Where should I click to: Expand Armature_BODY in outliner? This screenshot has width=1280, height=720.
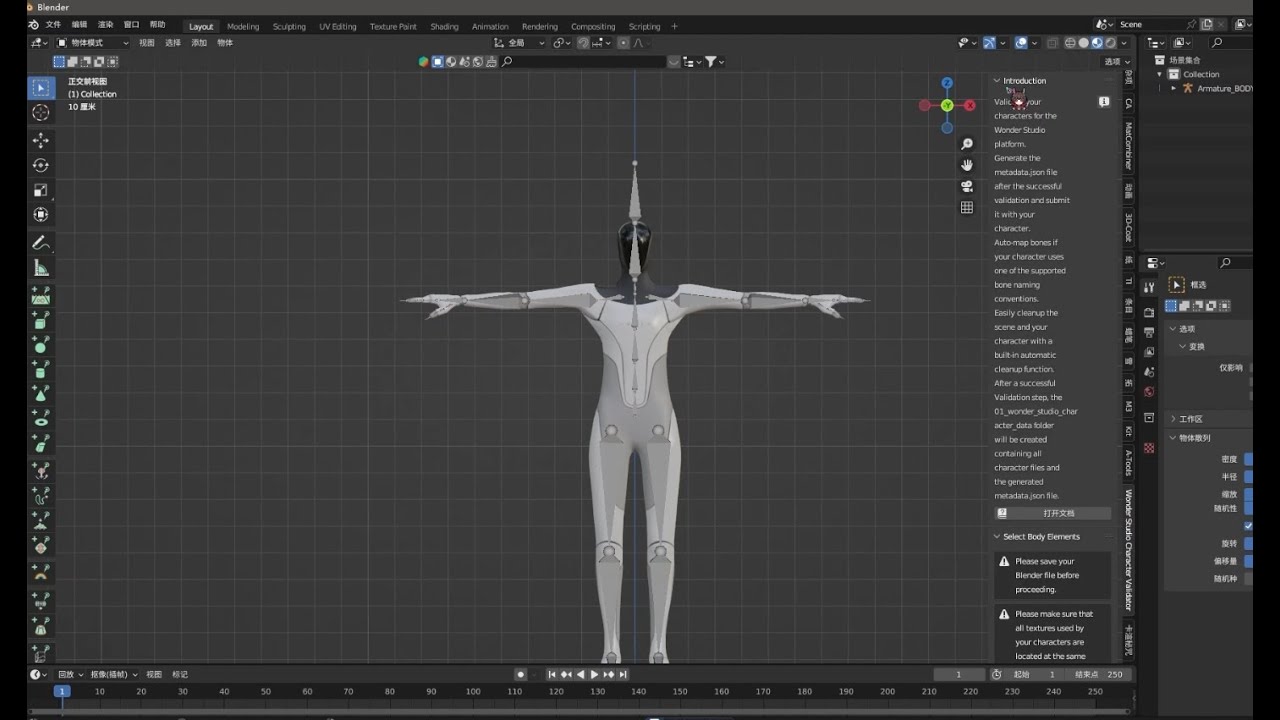tap(1174, 88)
